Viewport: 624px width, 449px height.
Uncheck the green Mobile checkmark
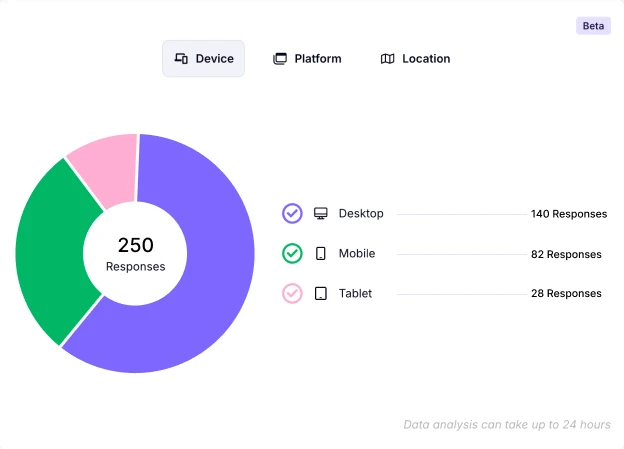click(x=292, y=254)
